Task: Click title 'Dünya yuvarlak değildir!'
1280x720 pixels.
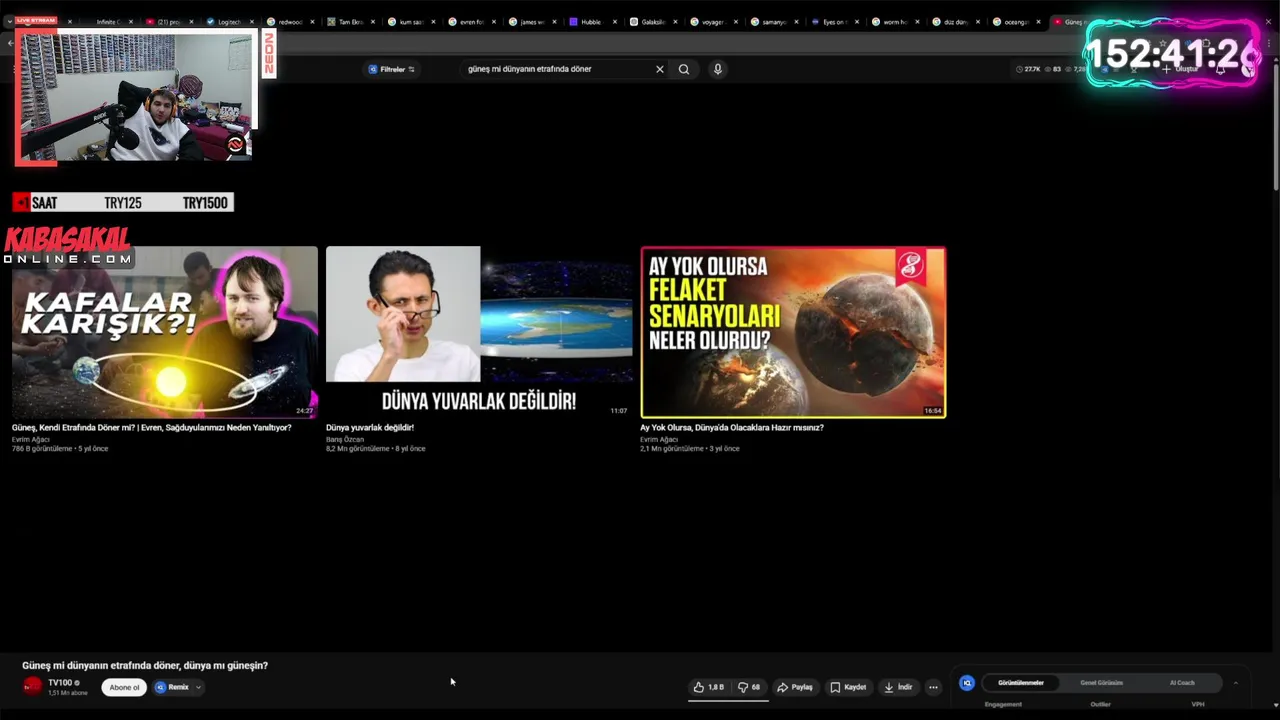Action: 370,427
